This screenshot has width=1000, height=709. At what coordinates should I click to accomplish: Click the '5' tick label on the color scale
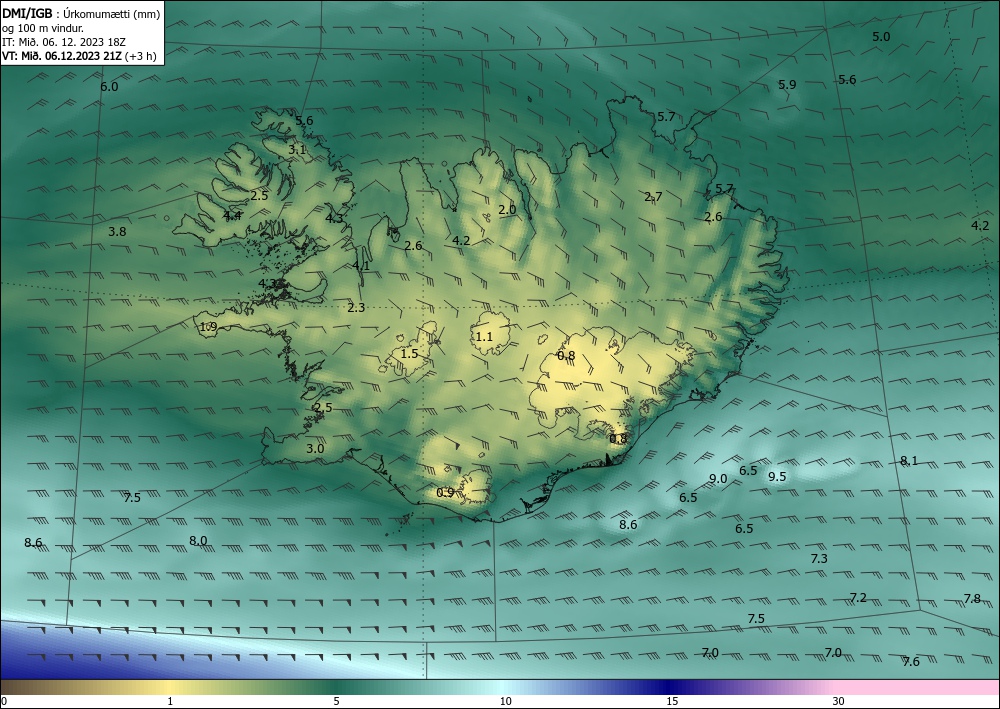pos(336,701)
